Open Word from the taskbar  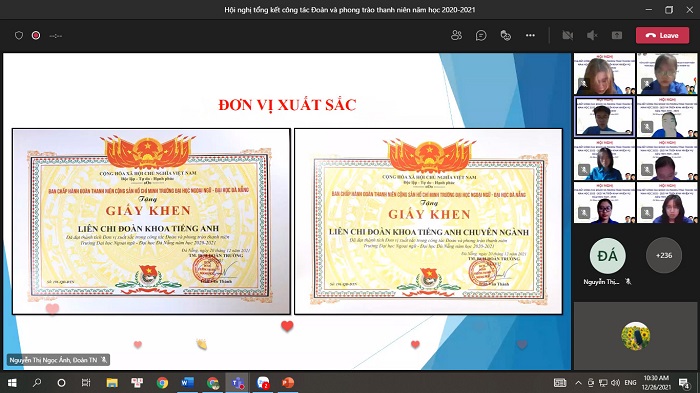[x=187, y=383]
